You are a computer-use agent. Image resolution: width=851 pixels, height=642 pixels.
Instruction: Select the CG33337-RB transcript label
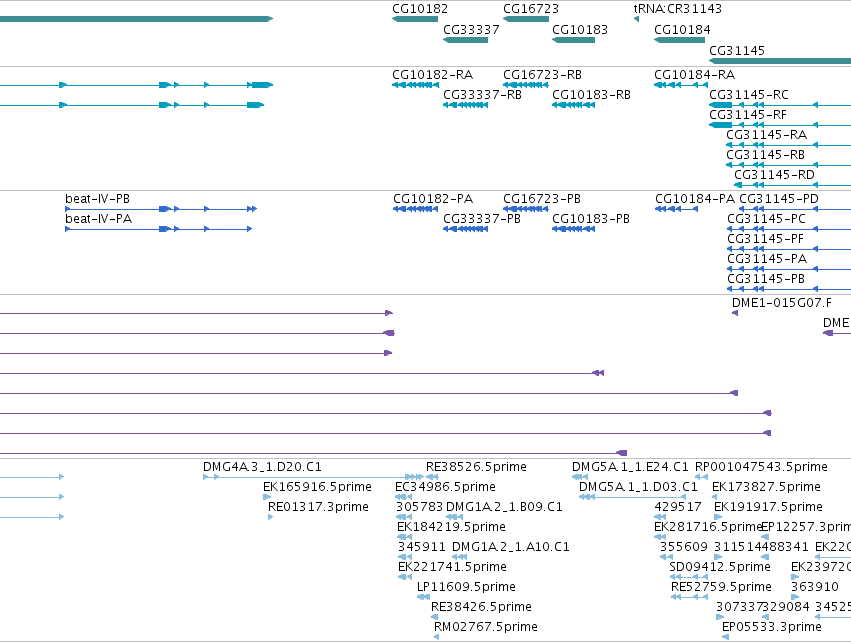(x=482, y=95)
